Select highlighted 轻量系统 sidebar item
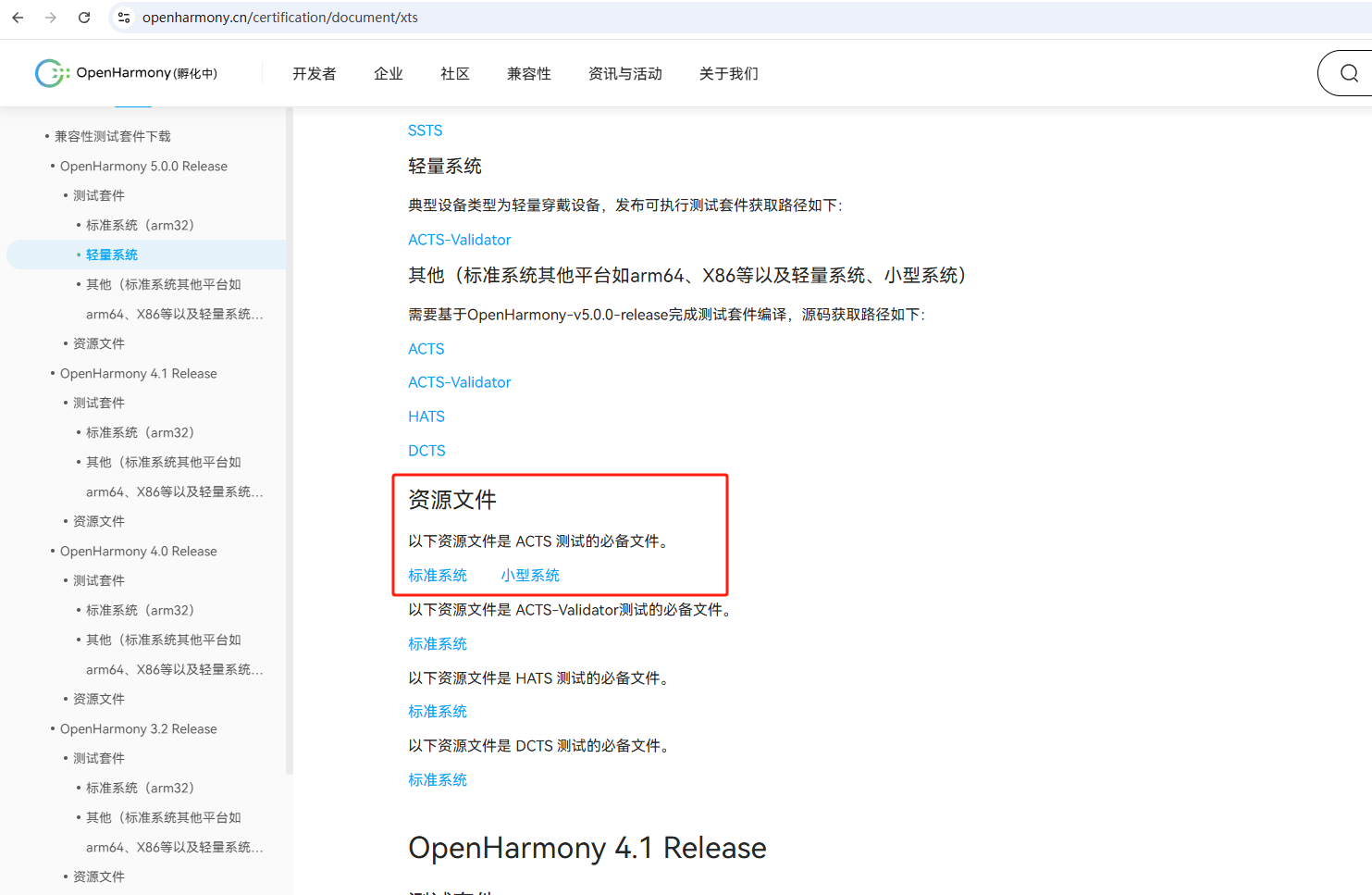The width and height of the screenshot is (1372, 895). [146, 255]
